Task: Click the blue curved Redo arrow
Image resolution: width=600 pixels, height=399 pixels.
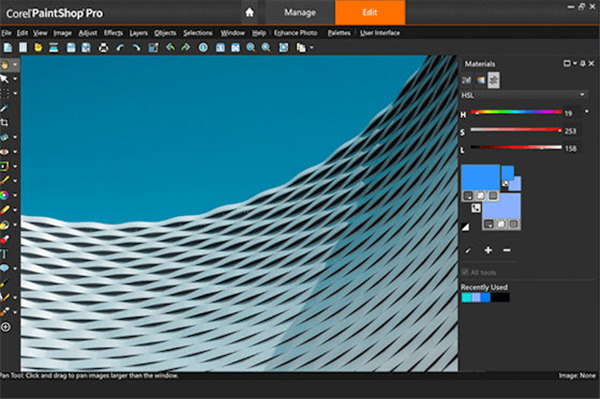Action: tap(136, 47)
